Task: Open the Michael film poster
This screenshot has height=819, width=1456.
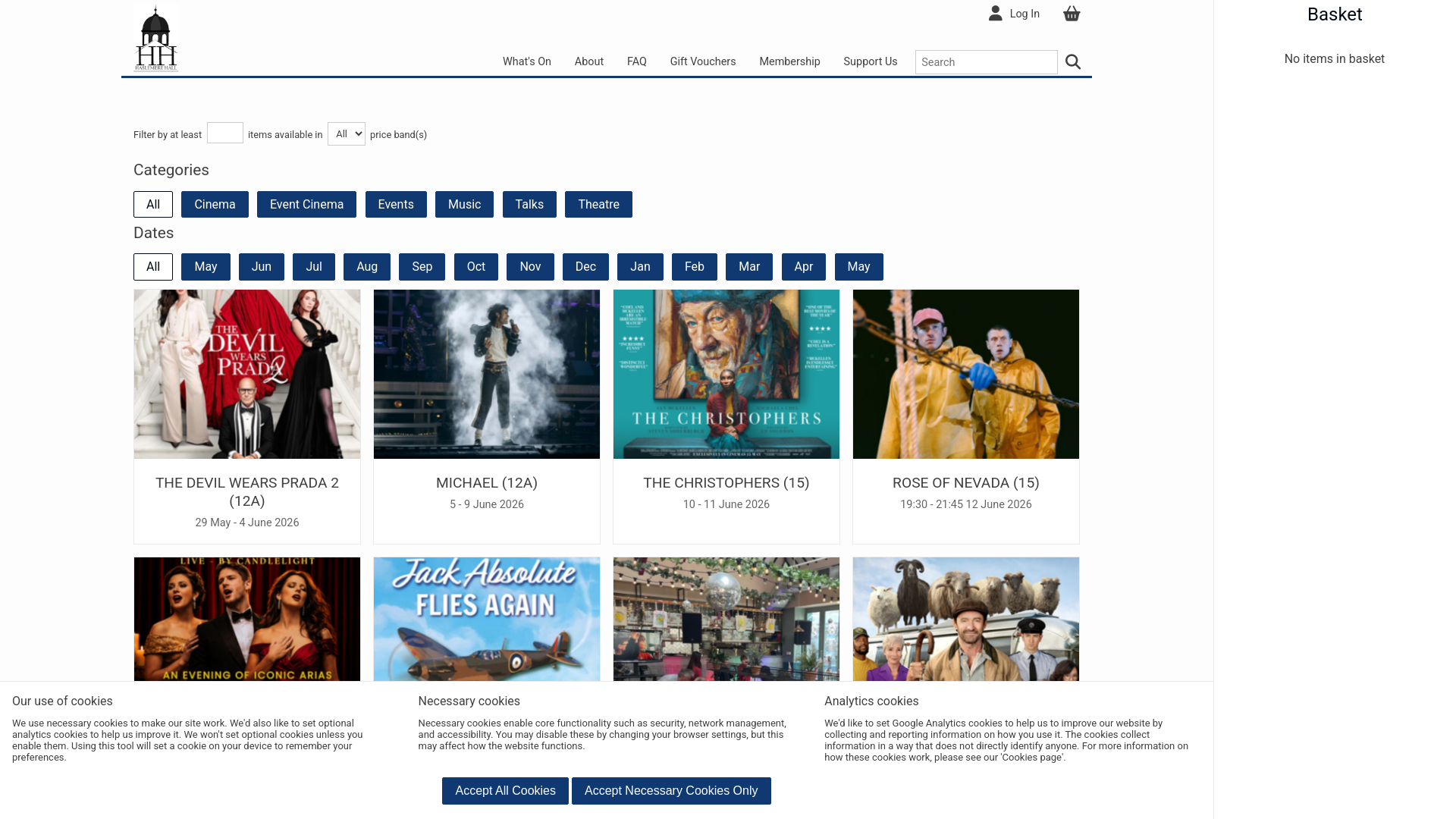Action: [487, 374]
